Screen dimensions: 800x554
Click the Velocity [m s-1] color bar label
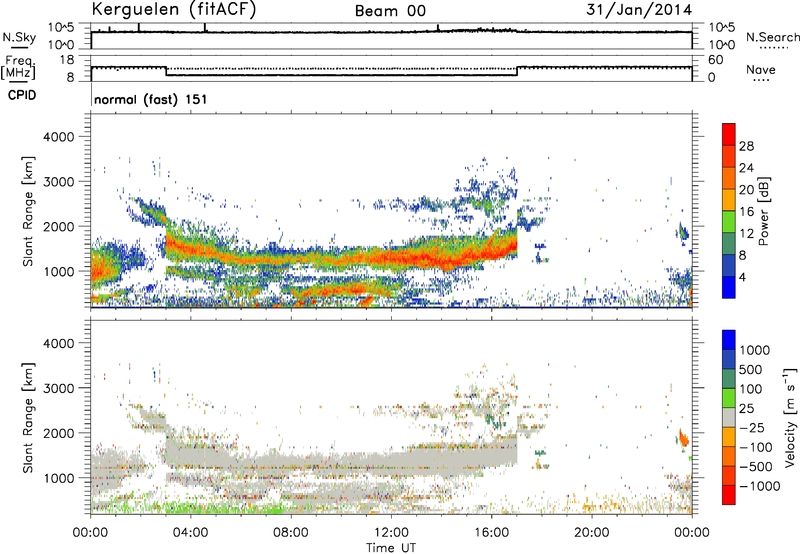pos(790,417)
